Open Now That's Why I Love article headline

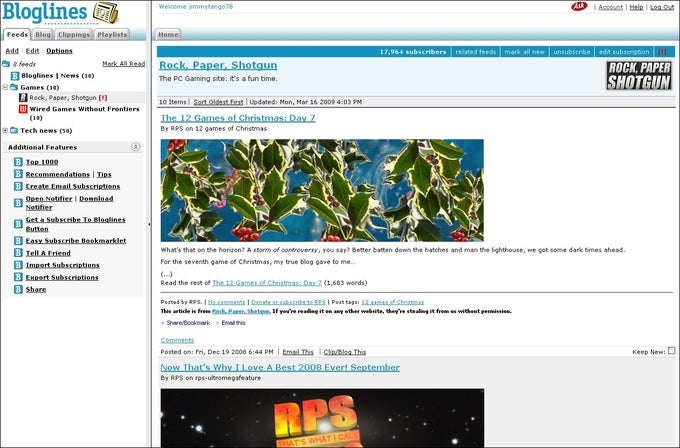tap(280, 367)
